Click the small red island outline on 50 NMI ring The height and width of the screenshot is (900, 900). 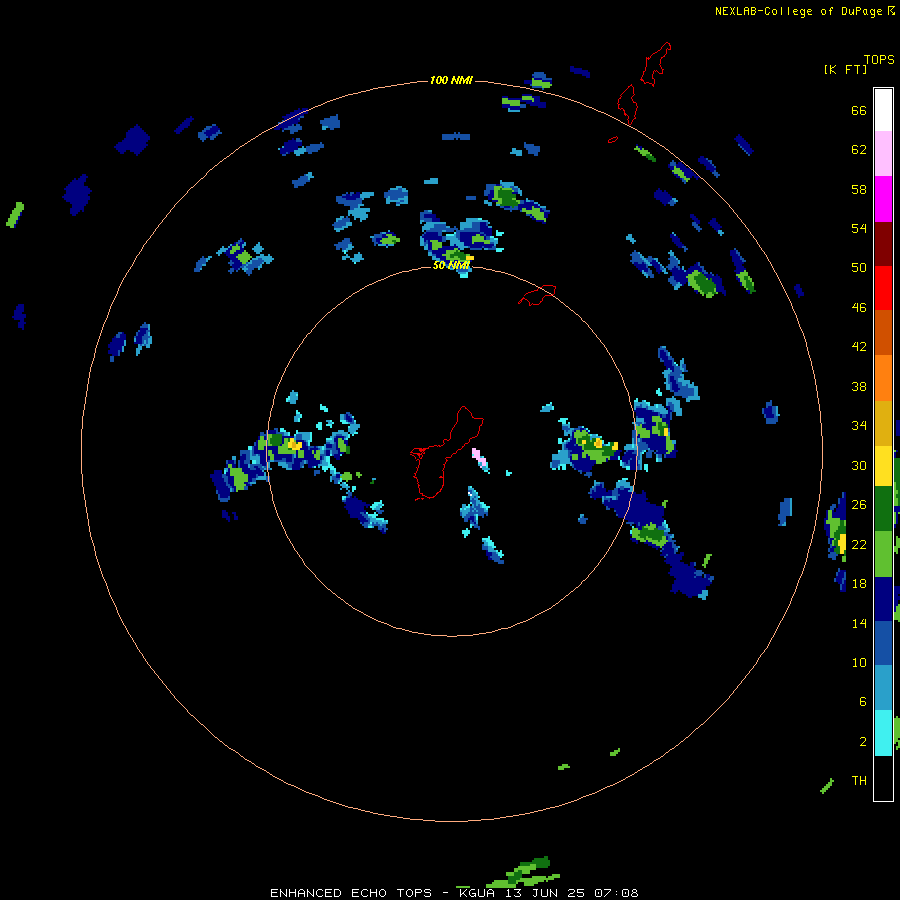pyautogui.click(x=537, y=294)
